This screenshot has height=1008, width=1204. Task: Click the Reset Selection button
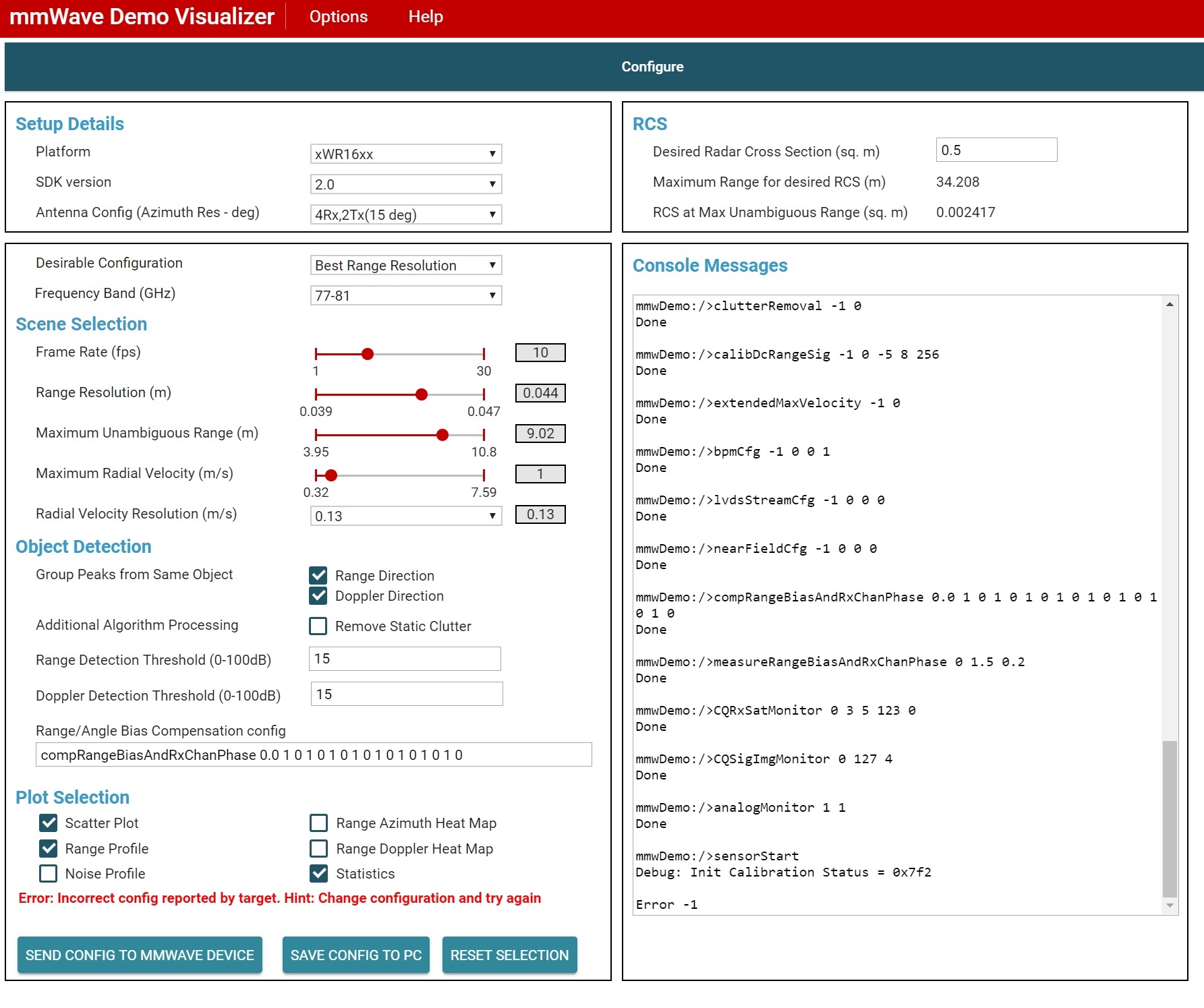[x=509, y=955]
